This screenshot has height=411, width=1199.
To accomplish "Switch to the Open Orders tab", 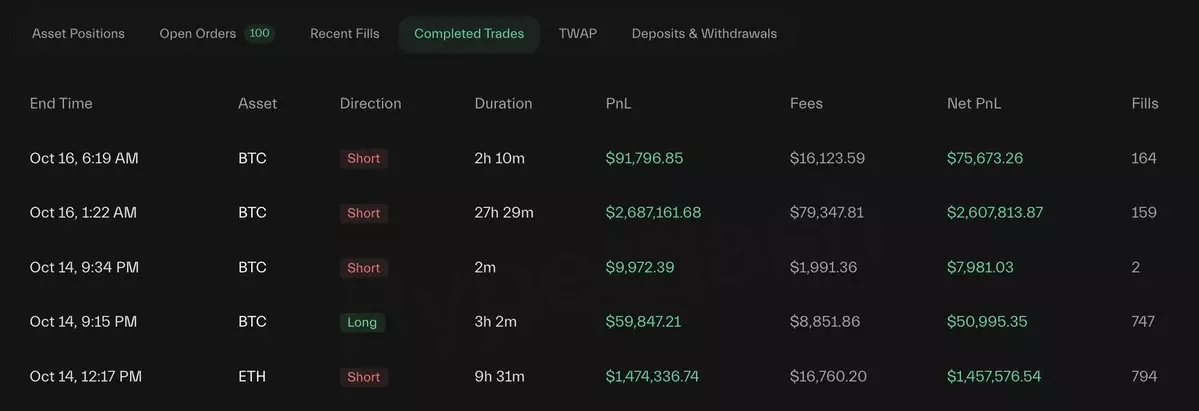I will [197, 34].
